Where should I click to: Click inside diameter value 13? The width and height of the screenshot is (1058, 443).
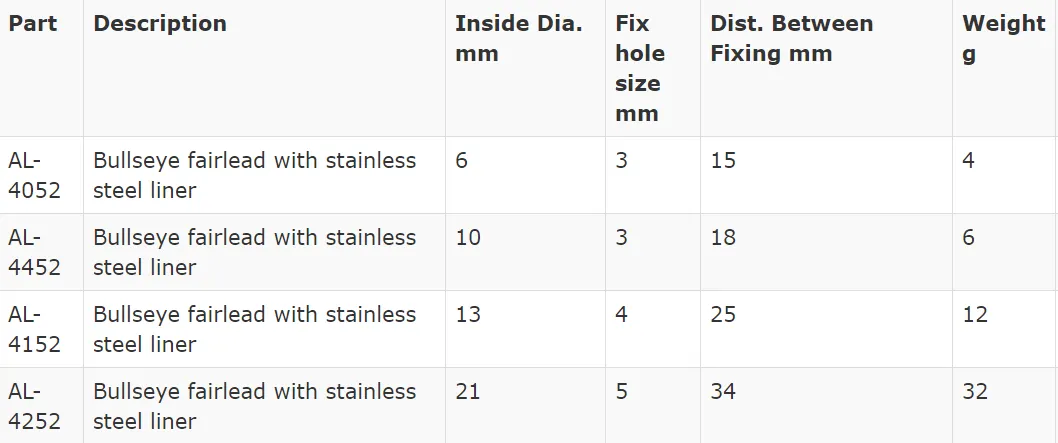coord(468,315)
